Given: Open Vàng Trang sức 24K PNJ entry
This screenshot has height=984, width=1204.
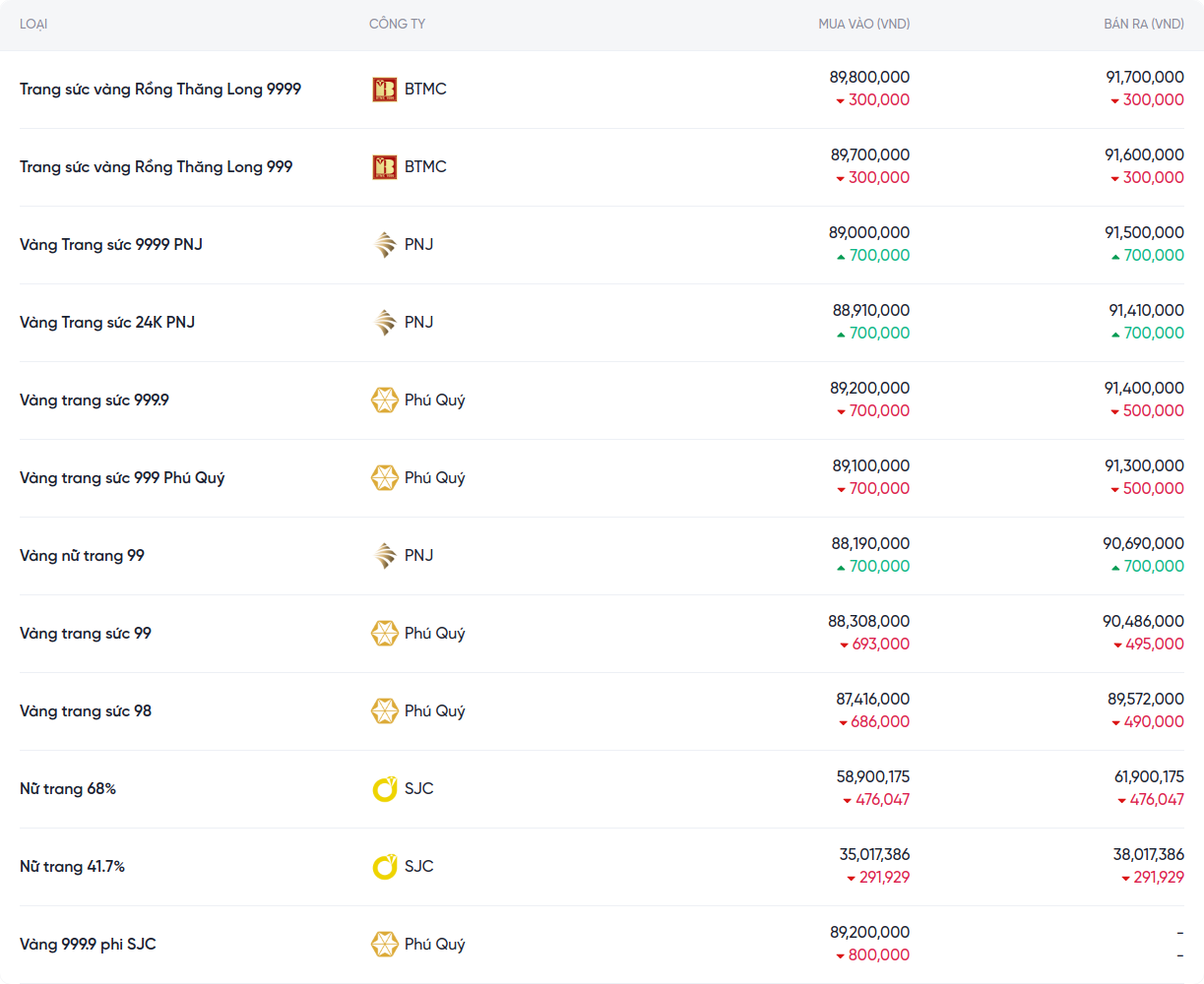Looking at the screenshot, I should 107,323.
